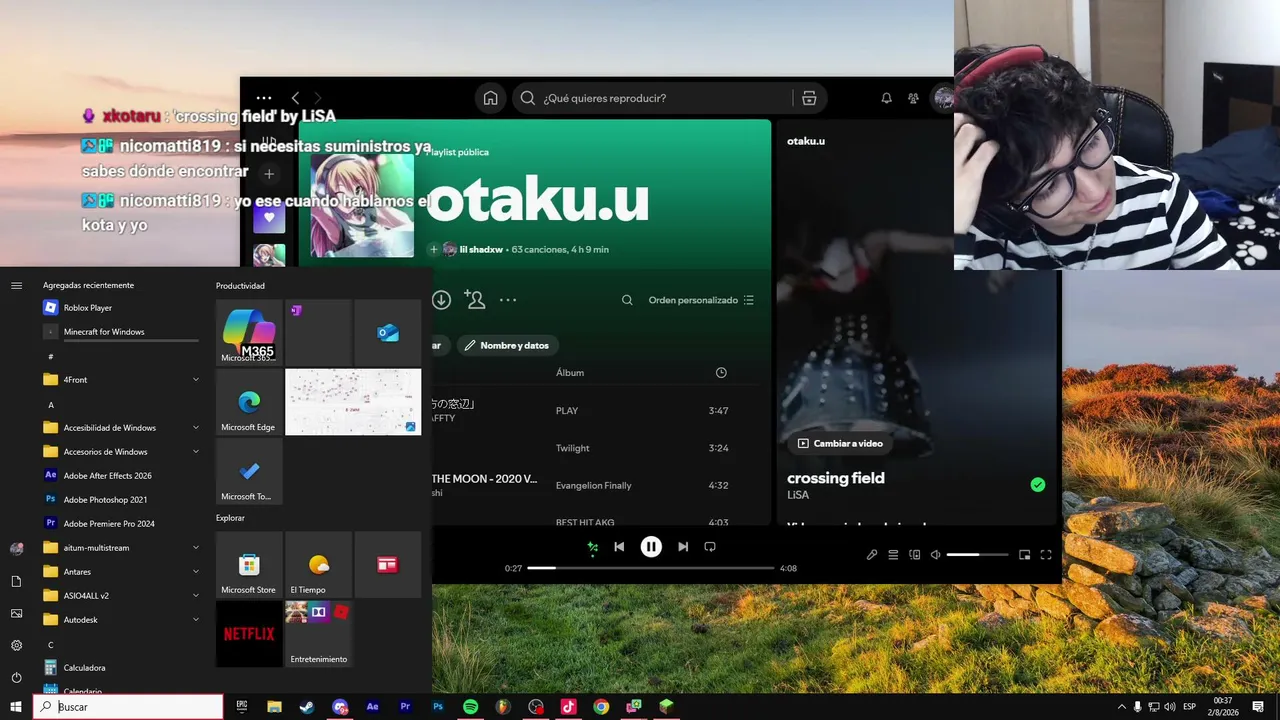
Task: Open Orden personalizado sort dropdown
Action: (701, 300)
